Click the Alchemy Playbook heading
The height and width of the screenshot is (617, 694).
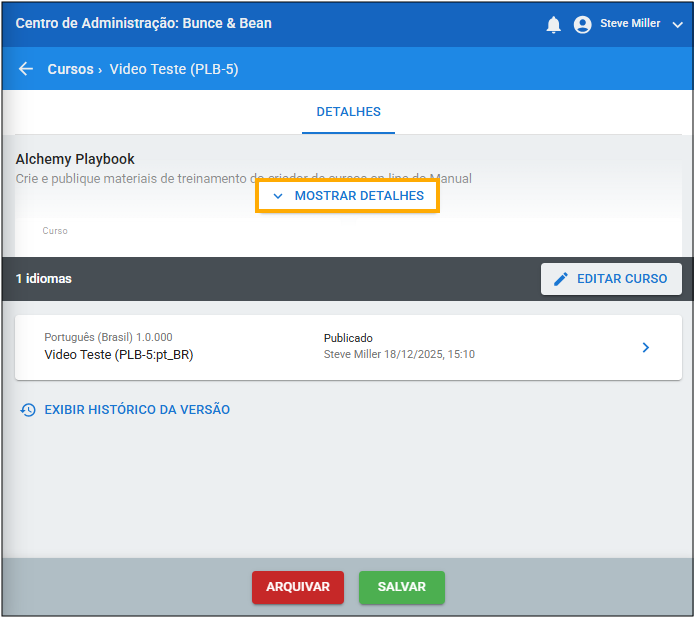75,159
